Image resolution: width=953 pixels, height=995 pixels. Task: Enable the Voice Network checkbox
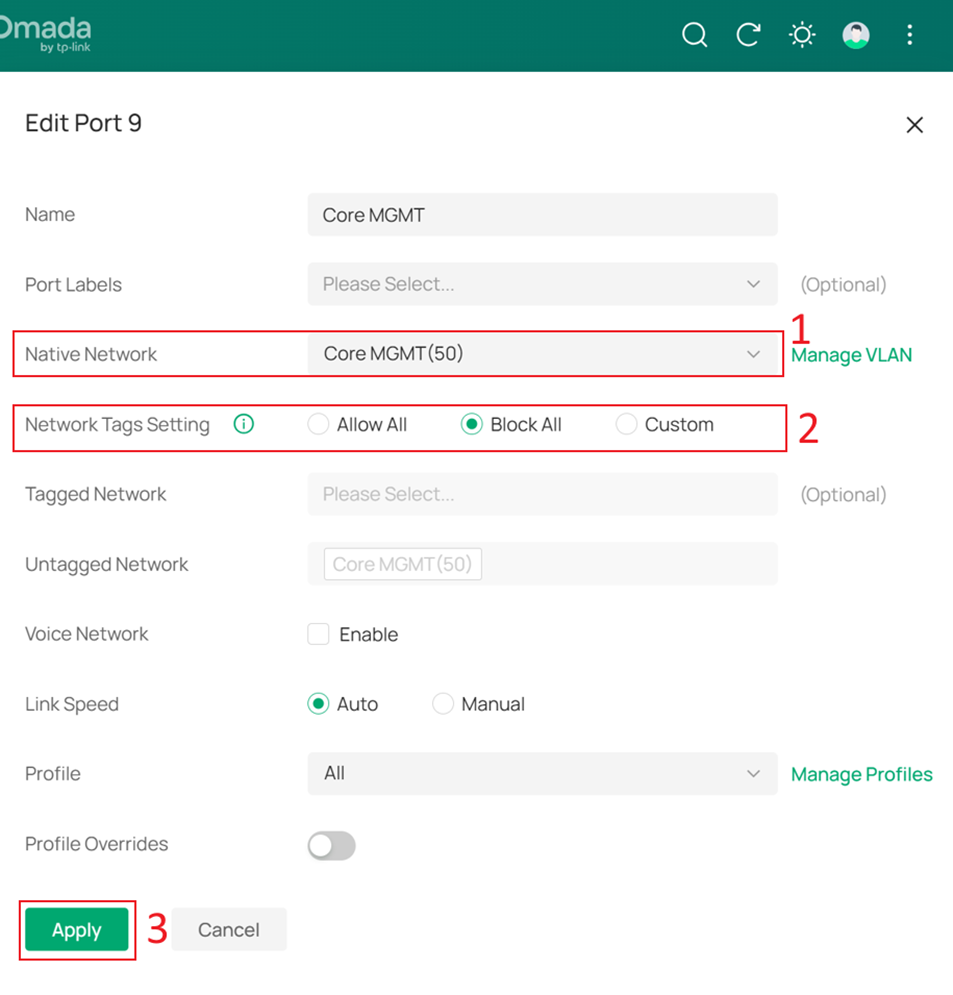coord(317,634)
